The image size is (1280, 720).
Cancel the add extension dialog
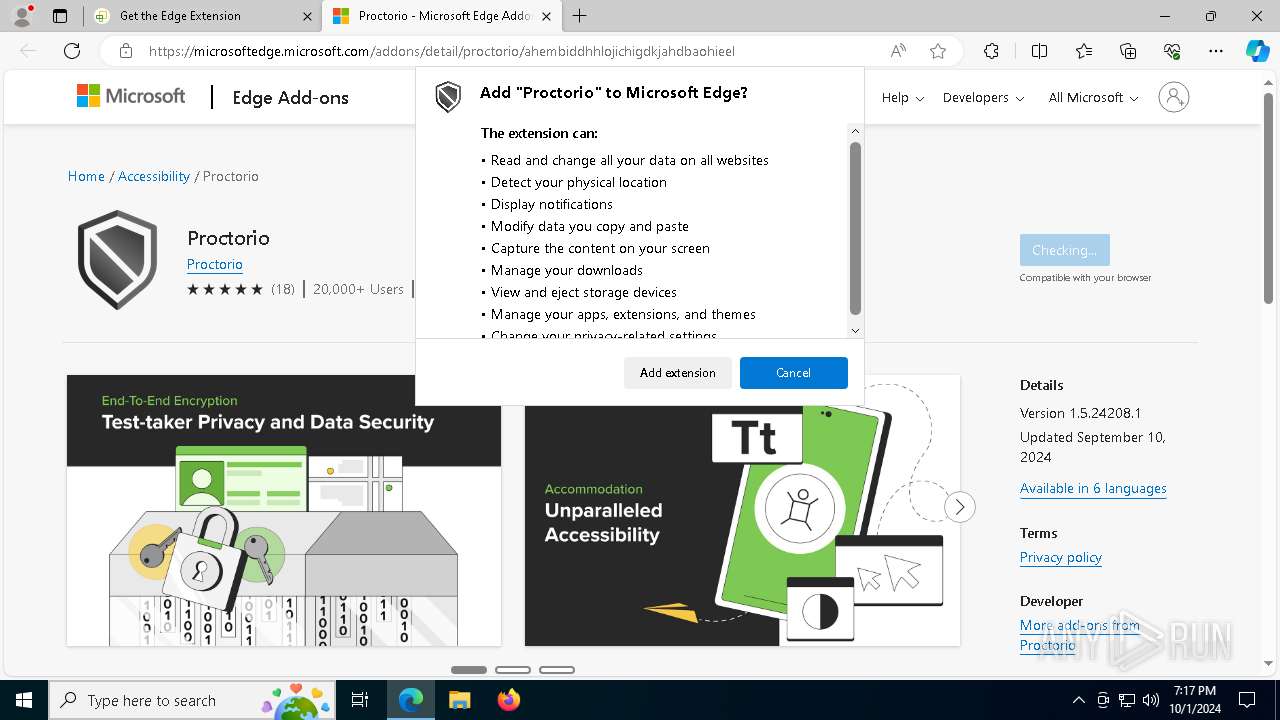click(794, 373)
